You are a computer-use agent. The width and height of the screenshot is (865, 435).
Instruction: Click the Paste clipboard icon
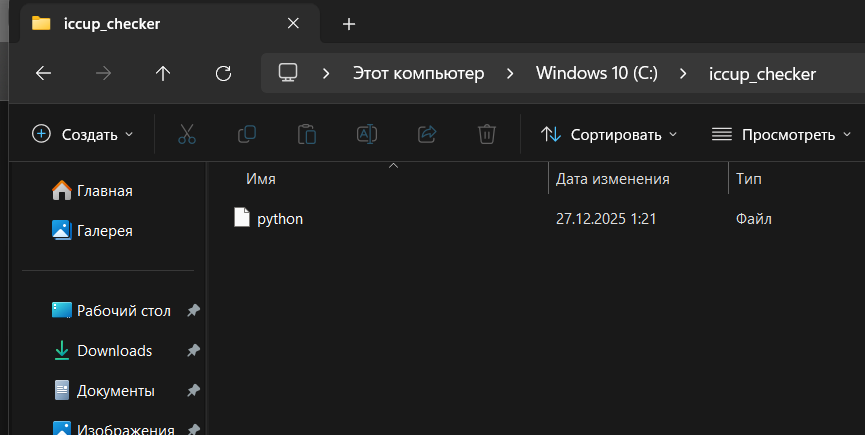pyautogui.click(x=307, y=134)
